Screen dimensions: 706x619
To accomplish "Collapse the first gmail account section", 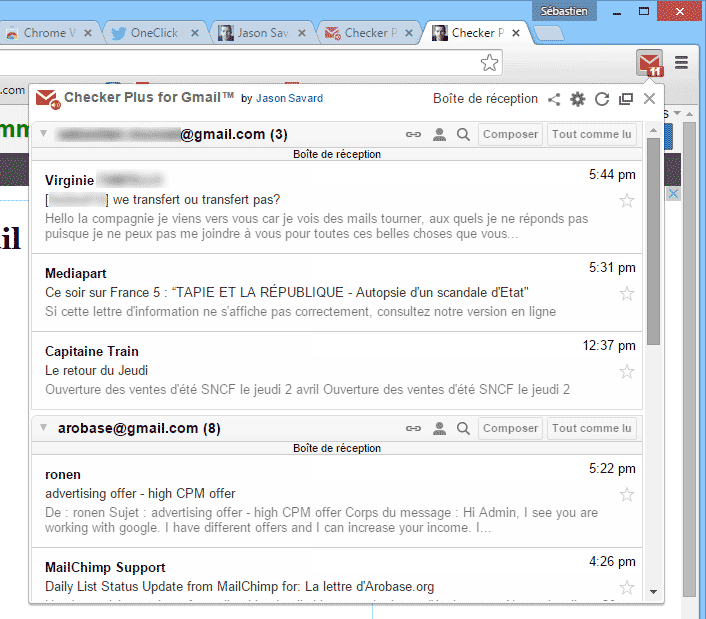I will (43, 133).
